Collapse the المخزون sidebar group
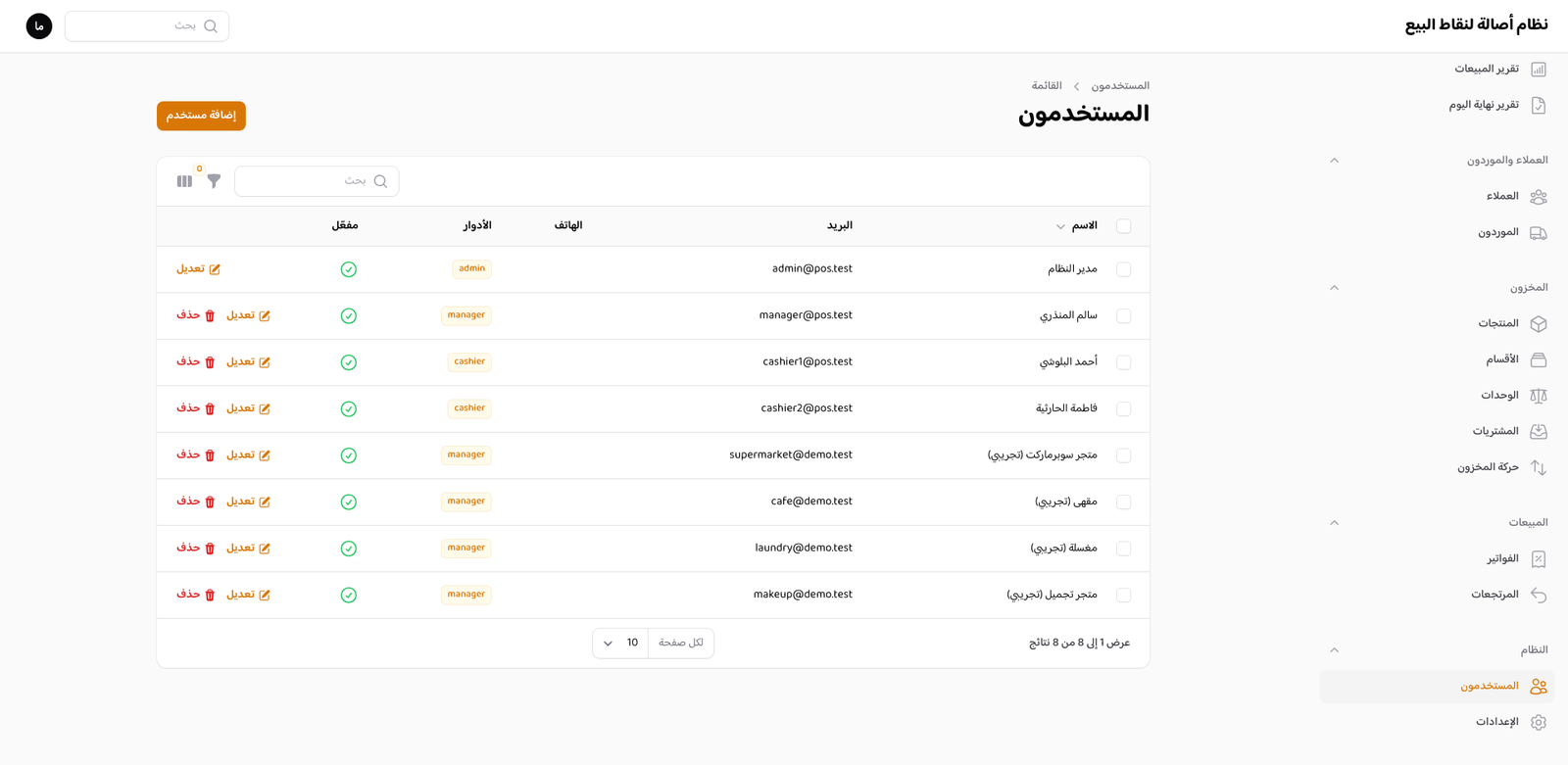This screenshot has width=1568, height=765. pyautogui.click(x=1334, y=288)
